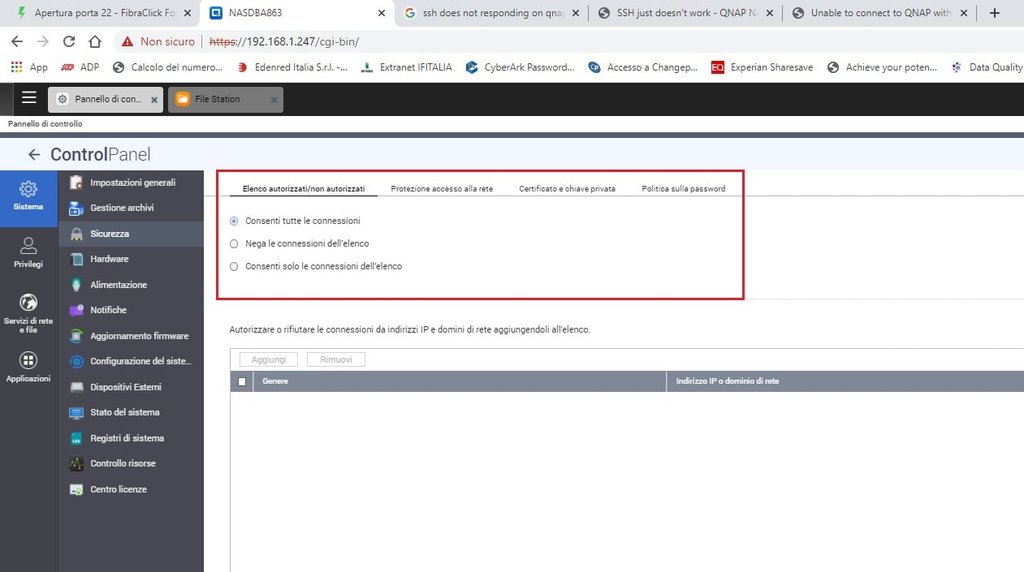Screen dimensions: 1024x572
Task: Close the File Station window tab
Action: [x=274, y=100]
